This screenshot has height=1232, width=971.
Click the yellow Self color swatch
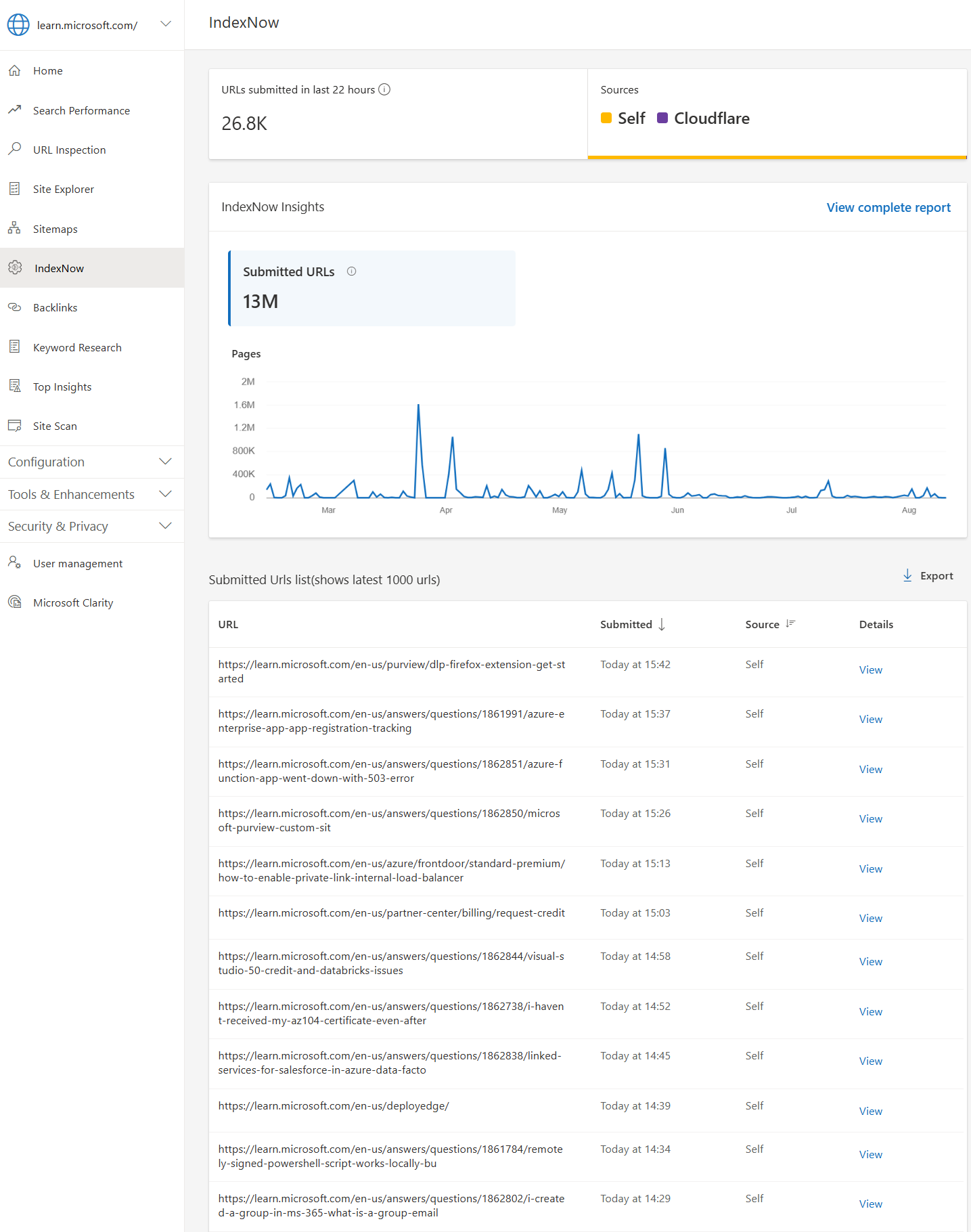[606, 118]
